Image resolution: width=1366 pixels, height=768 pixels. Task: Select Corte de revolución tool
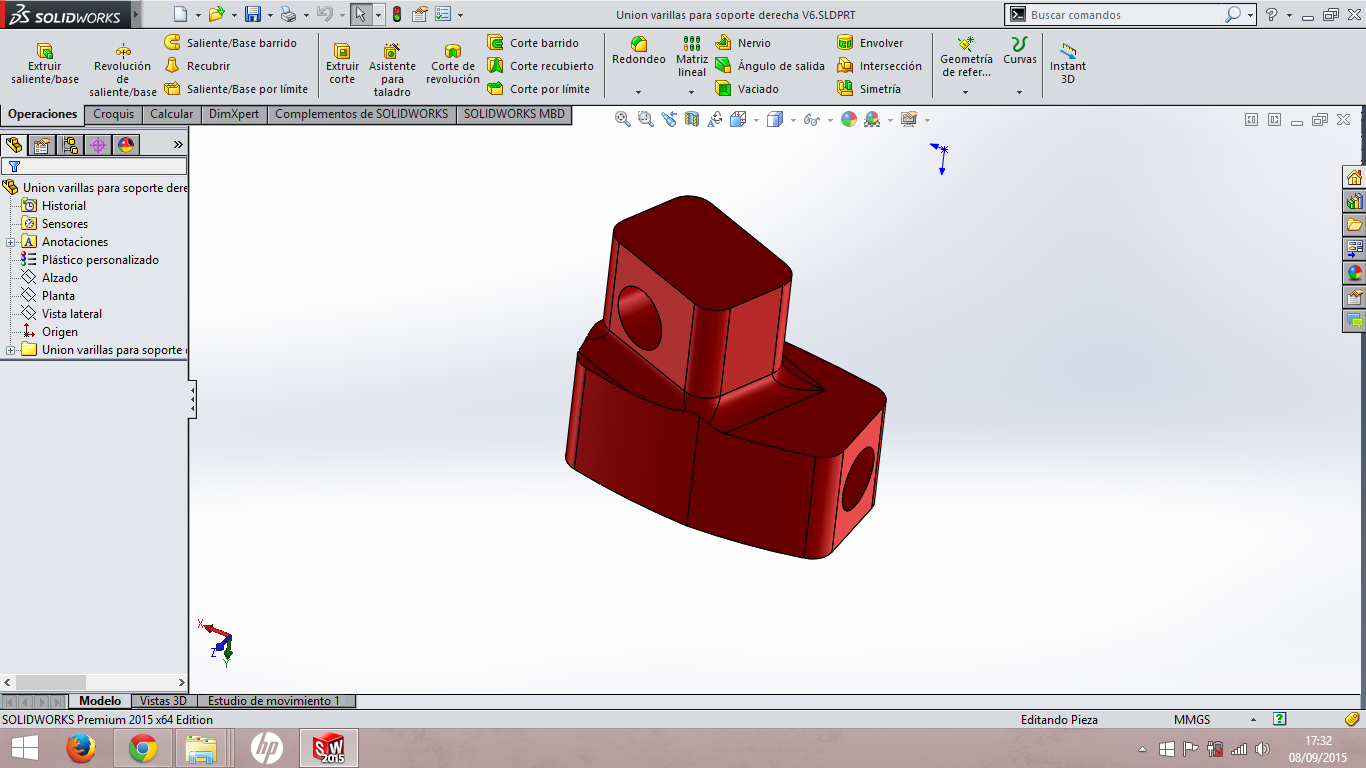click(x=453, y=65)
